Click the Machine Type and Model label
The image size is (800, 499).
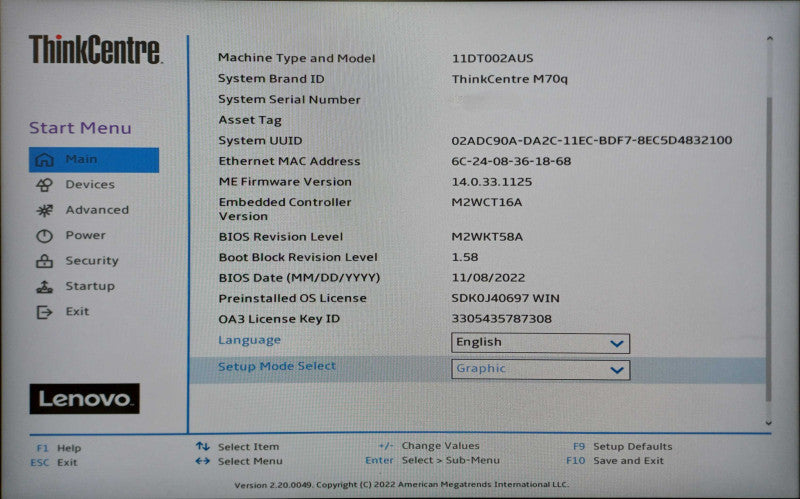(296, 58)
